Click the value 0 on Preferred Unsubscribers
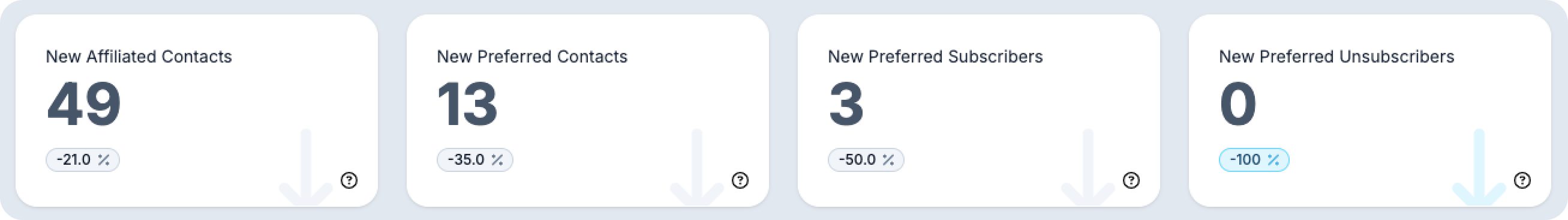Viewport: 1568px width, 220px height. pos(1238,104)
